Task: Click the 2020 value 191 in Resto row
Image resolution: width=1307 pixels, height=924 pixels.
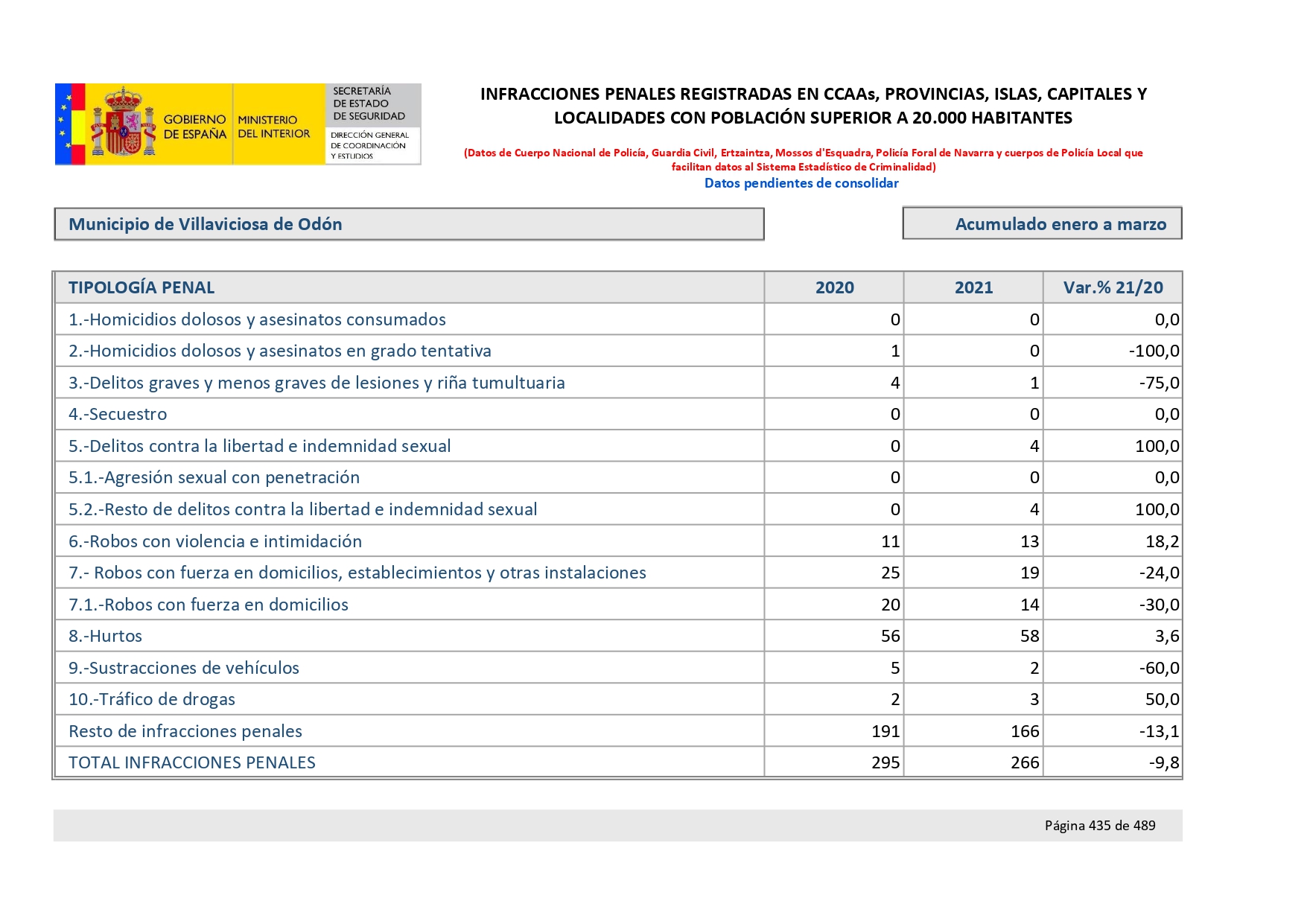Action: pyautogui.click(x=885, y=731)
